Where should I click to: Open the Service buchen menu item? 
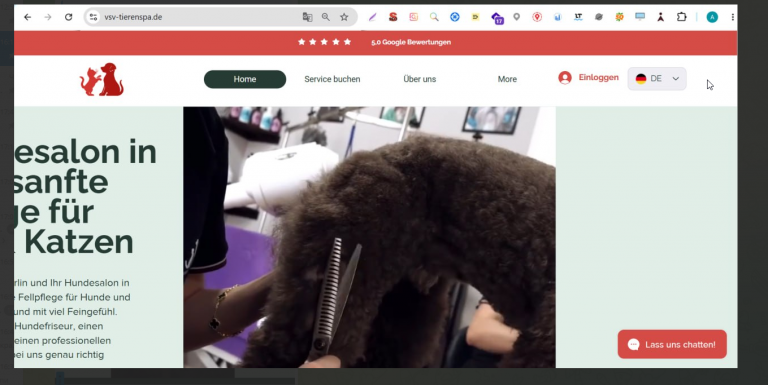coord(332,79)
